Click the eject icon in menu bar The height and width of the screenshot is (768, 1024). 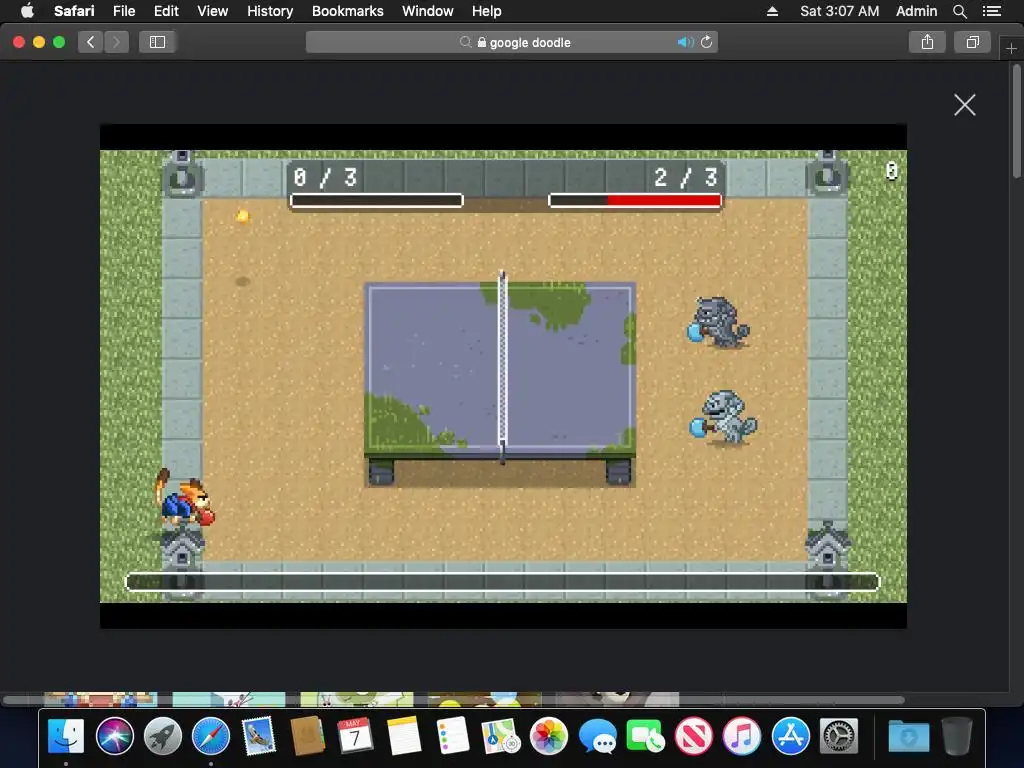tap(772, 11)
